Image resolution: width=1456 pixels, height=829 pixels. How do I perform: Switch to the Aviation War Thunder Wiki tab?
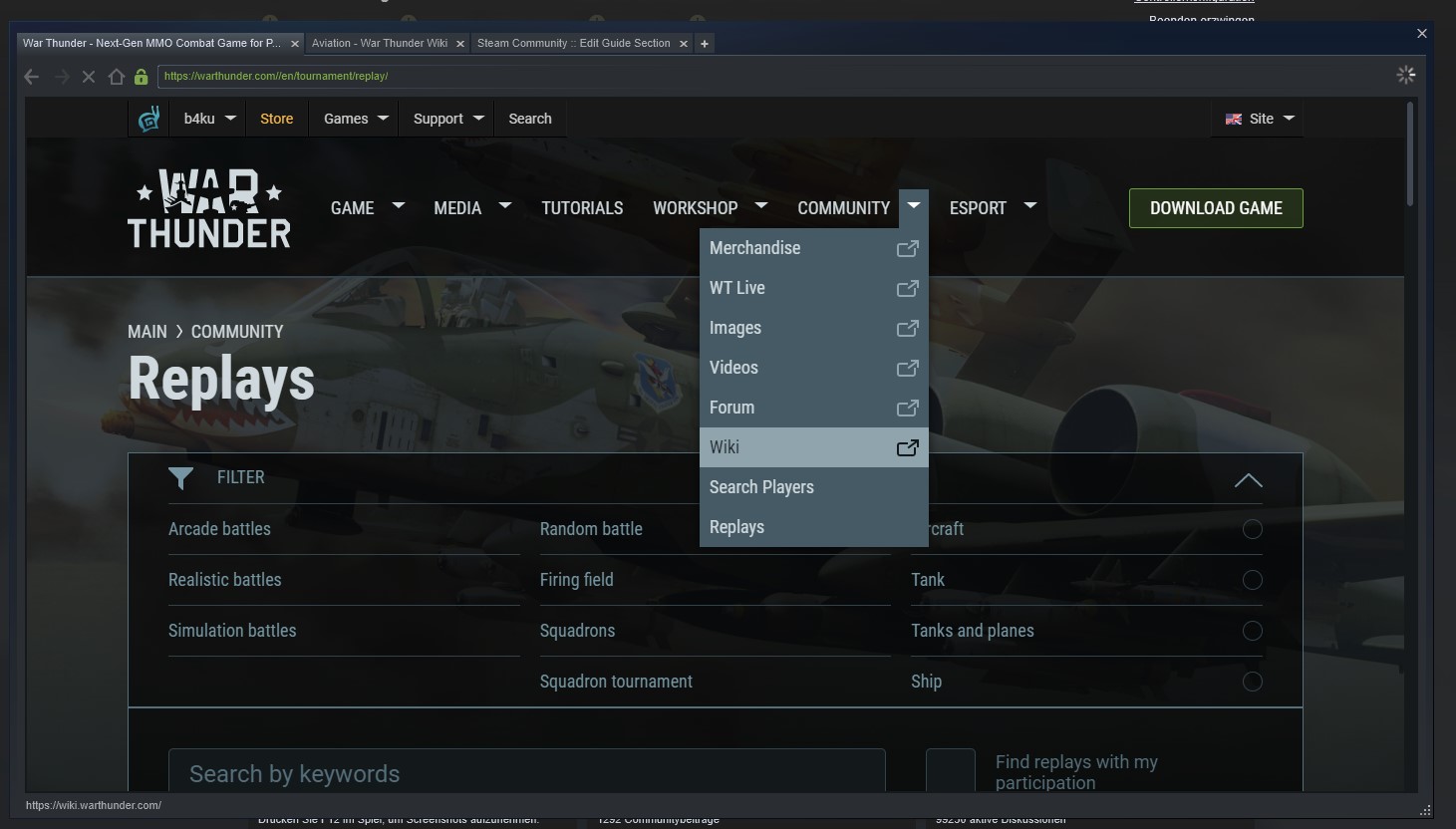380,43
